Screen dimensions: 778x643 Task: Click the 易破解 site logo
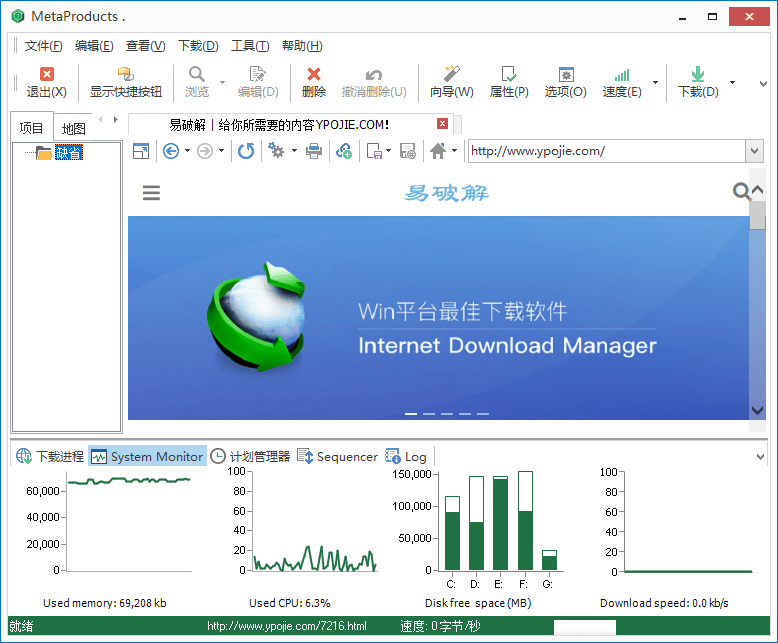point(447,193)
